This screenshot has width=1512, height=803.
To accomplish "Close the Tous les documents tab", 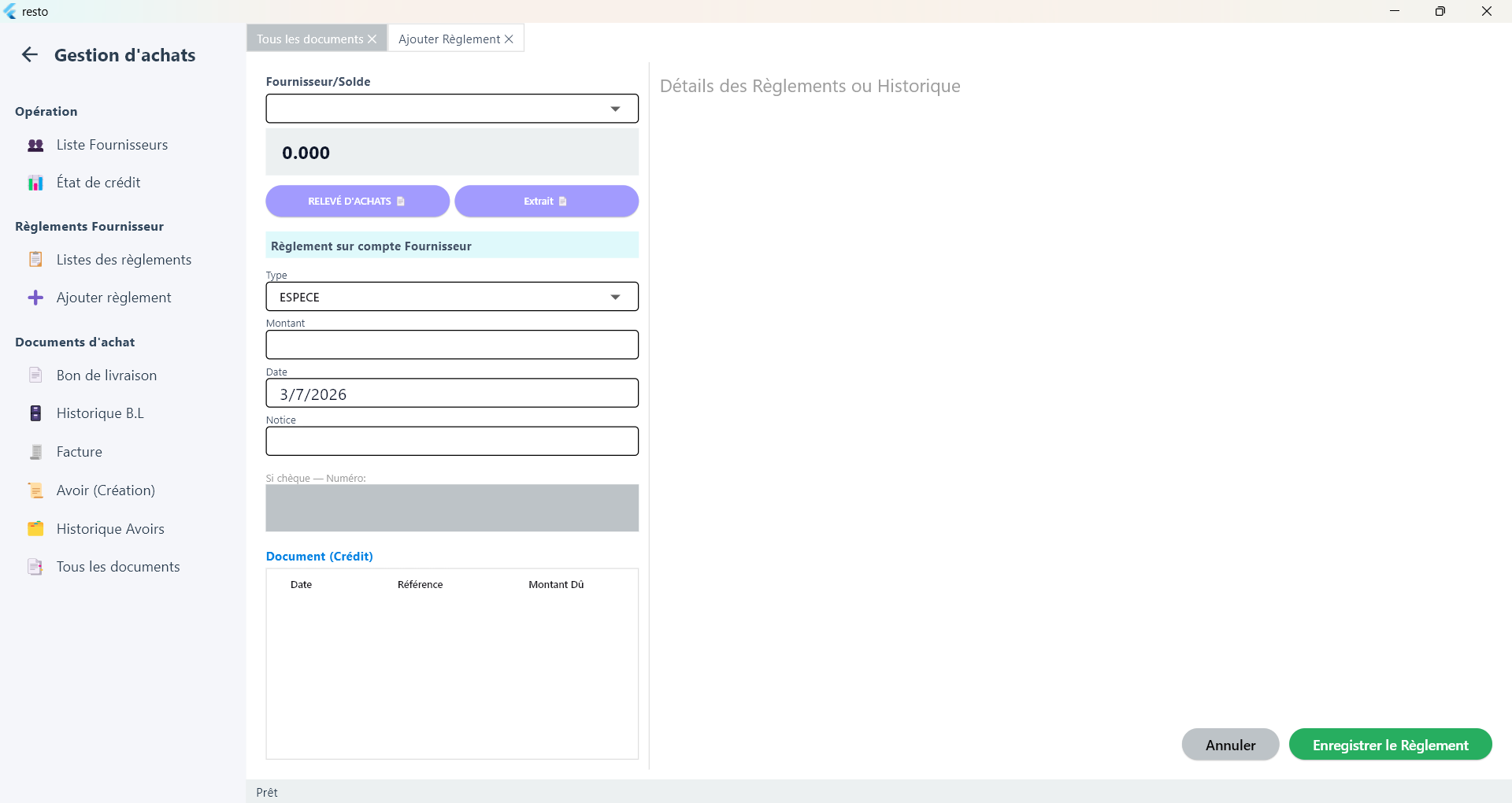I will pyautogui.click(x=372, y=39).
